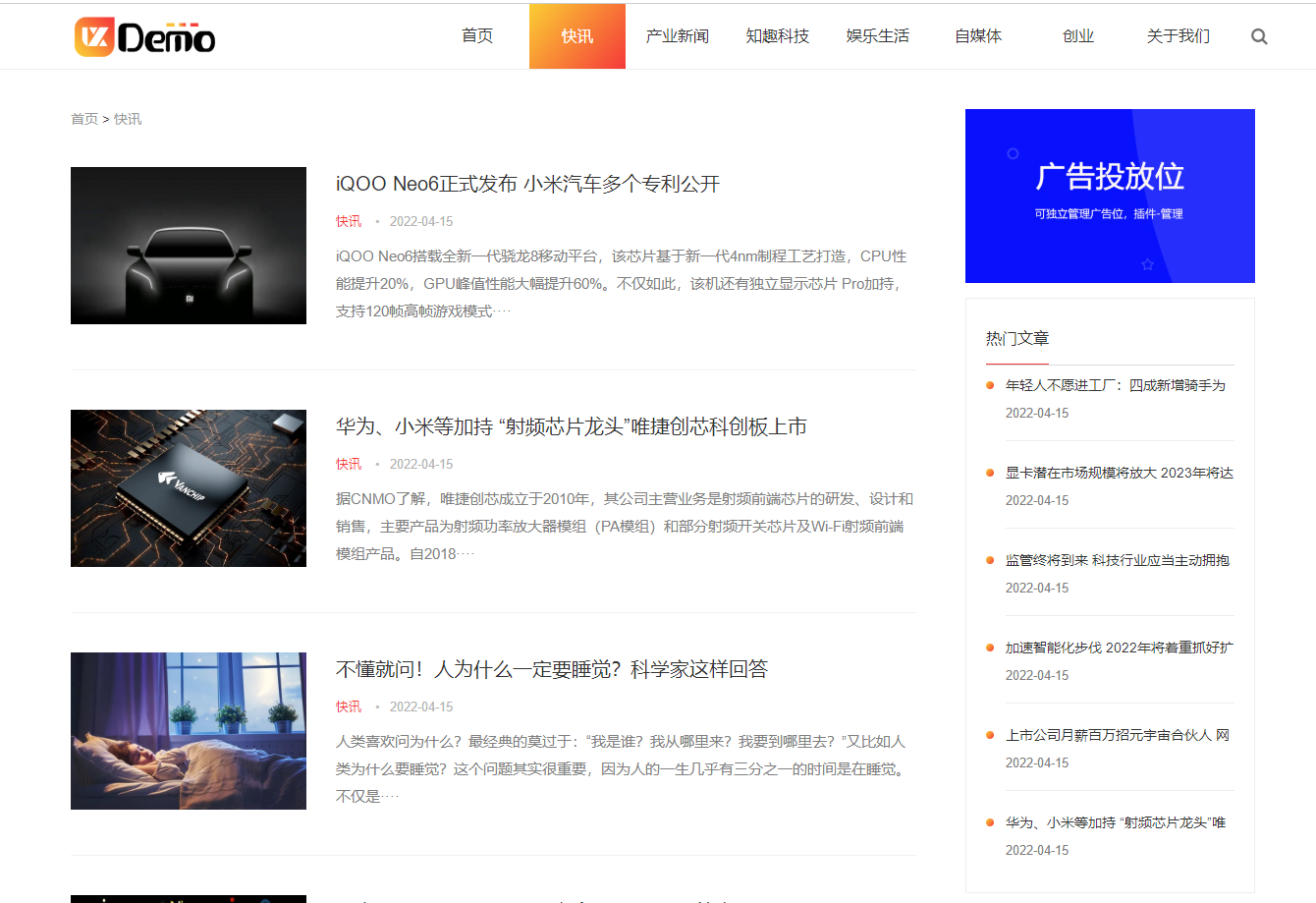The width and height of the screenshot is (1316, 903).
Task: Click 快讯 tag under iQOO article
Action: (349, 221)
